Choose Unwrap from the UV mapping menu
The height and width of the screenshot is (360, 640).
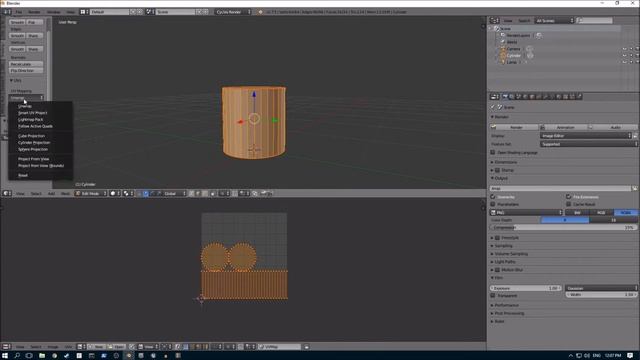point(25,106)
